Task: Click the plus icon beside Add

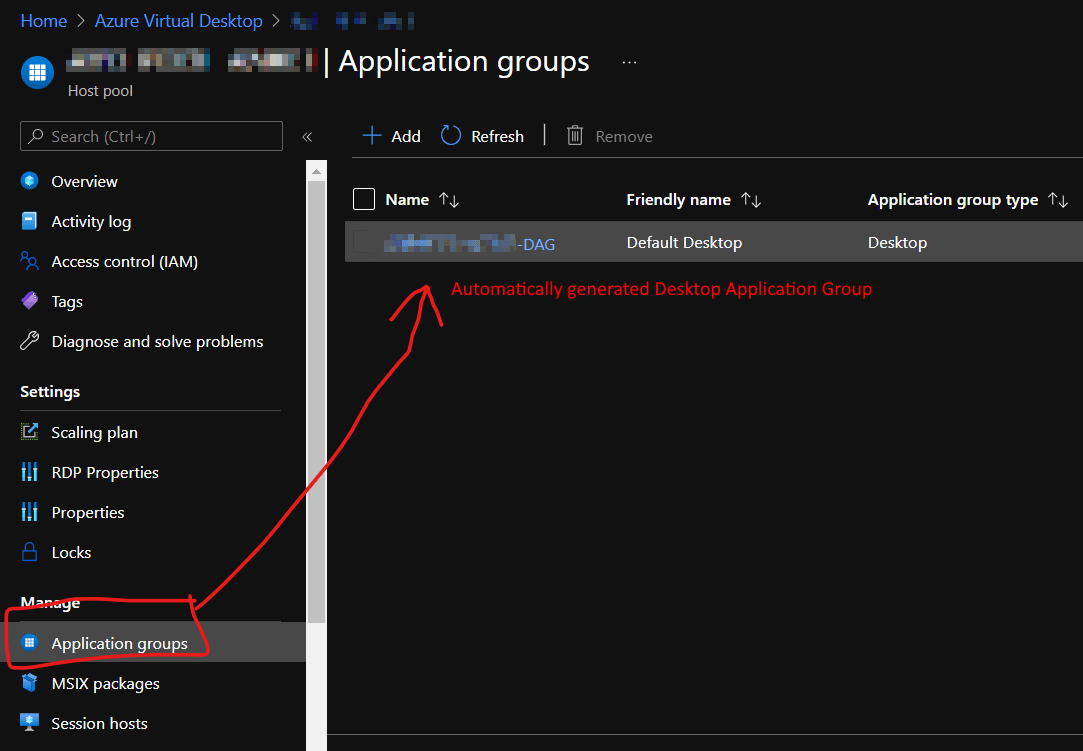Action: point(372,135)
